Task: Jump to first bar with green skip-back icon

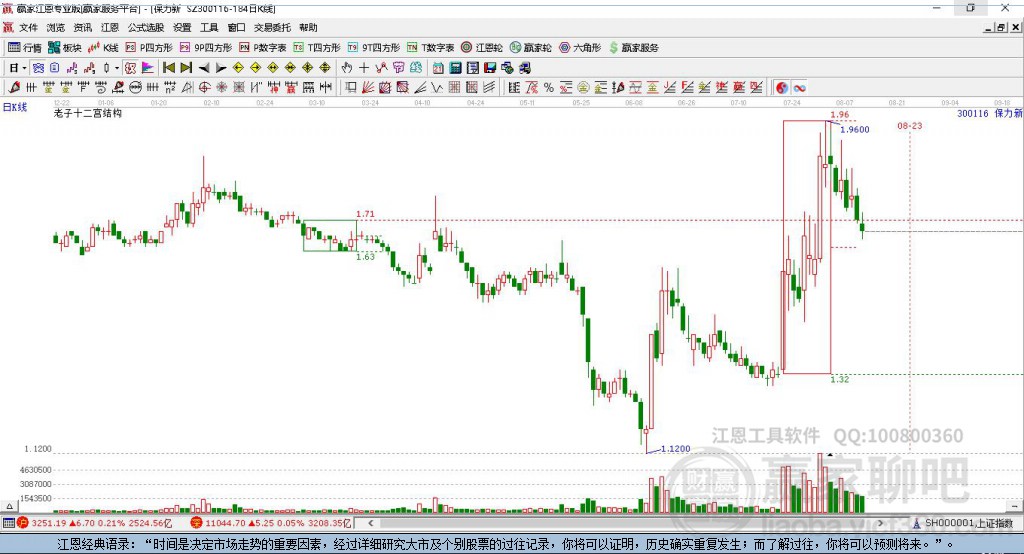Action: [x=169, y=68]
